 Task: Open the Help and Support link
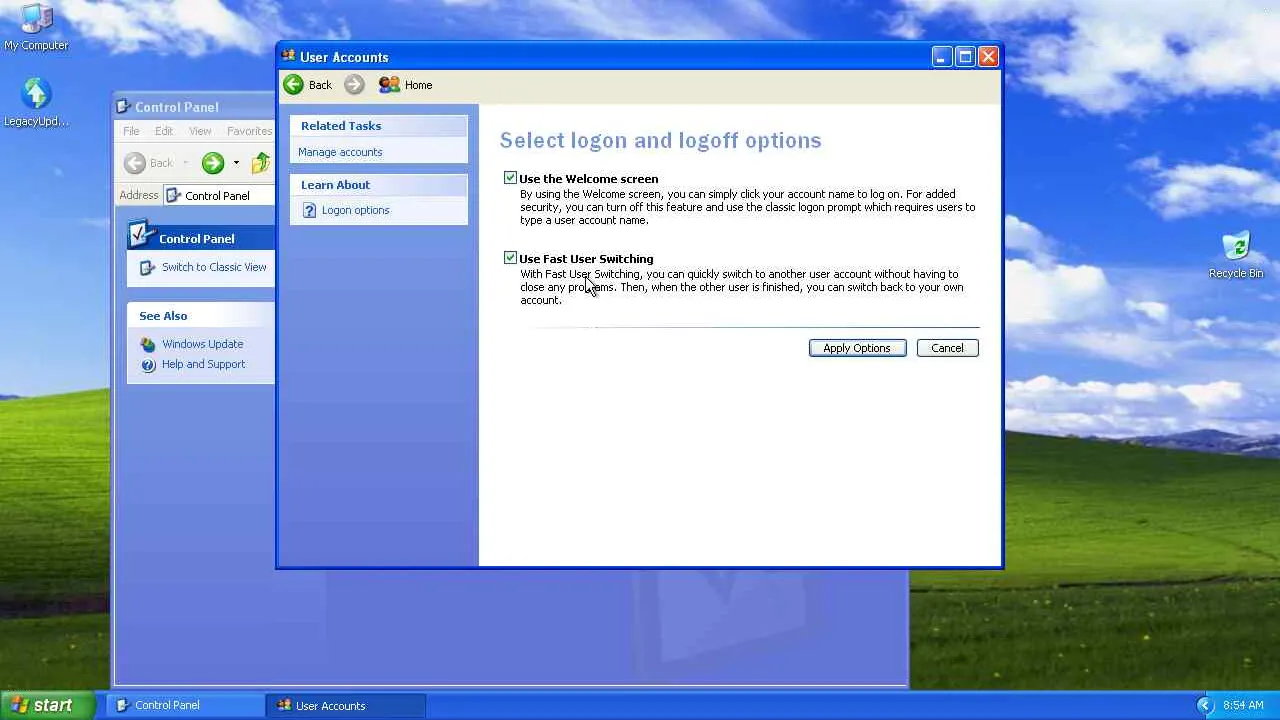click(x=203, y=364)
